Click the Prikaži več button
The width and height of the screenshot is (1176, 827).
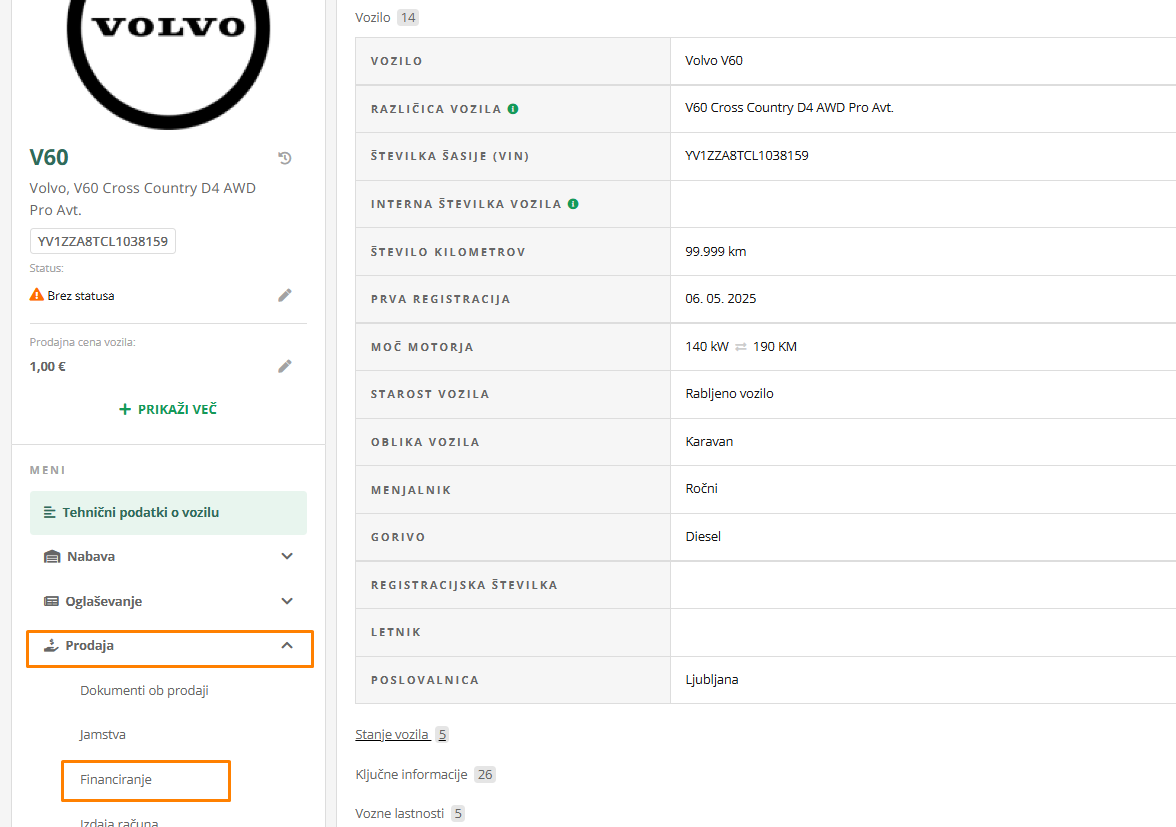(168, 409)
